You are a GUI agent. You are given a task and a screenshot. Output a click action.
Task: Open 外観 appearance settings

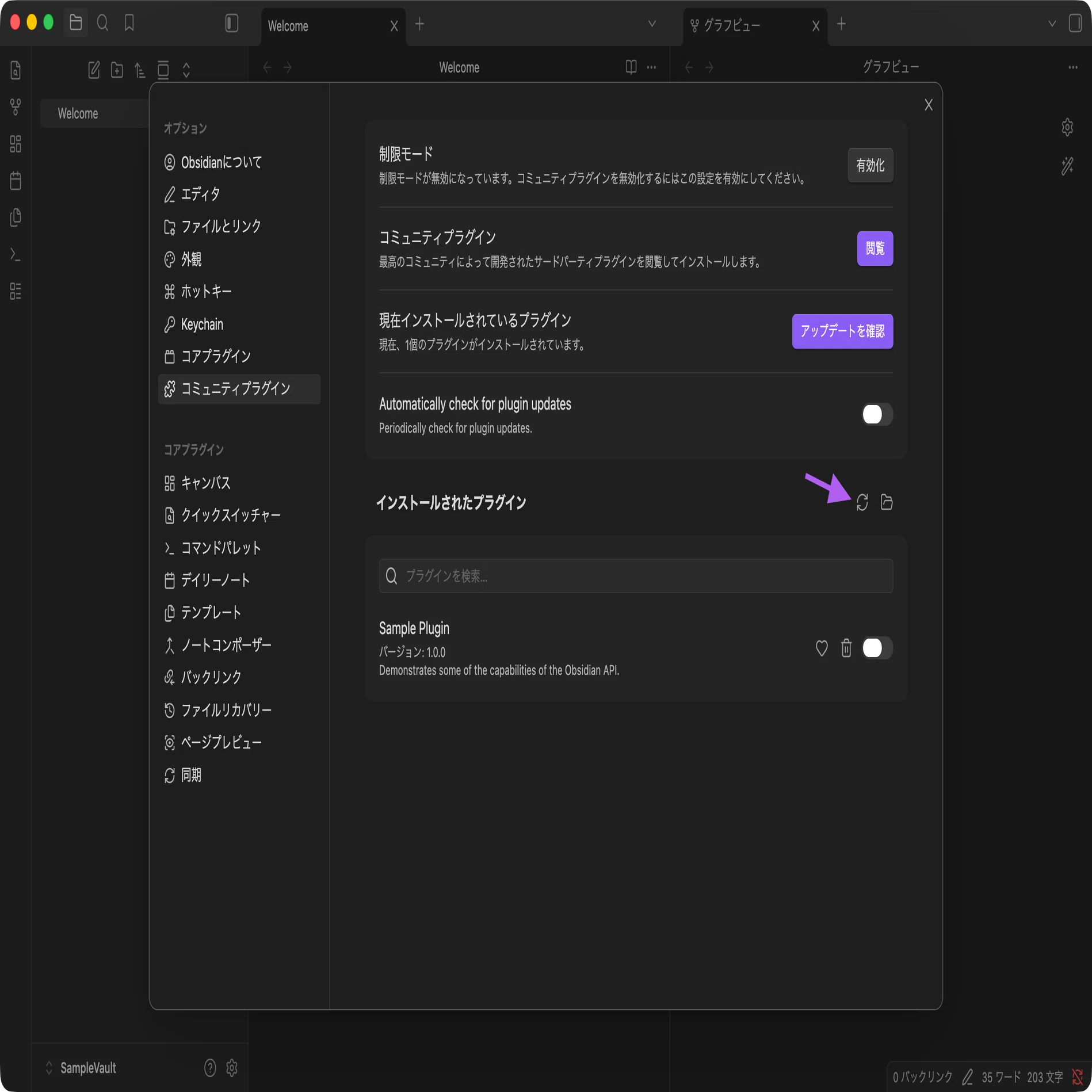239,259
